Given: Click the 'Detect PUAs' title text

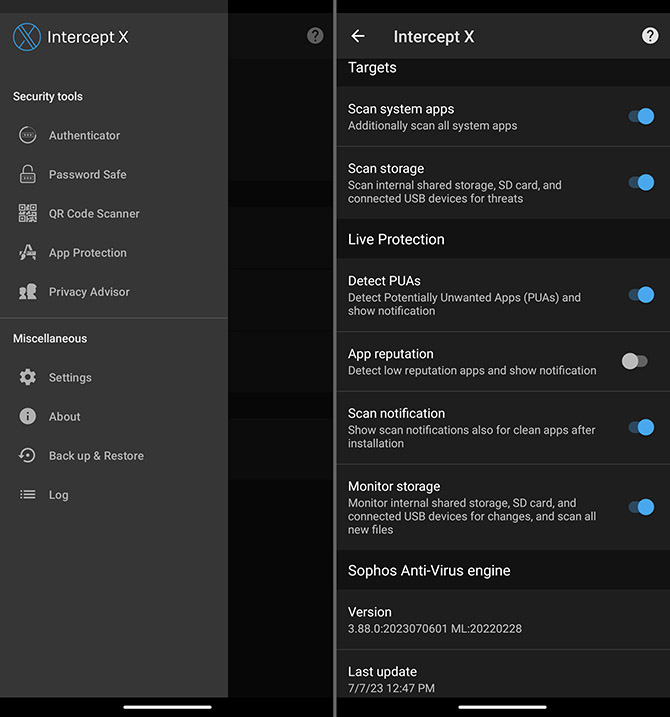Looking at the screenshot, I should (x=384, y=281).
